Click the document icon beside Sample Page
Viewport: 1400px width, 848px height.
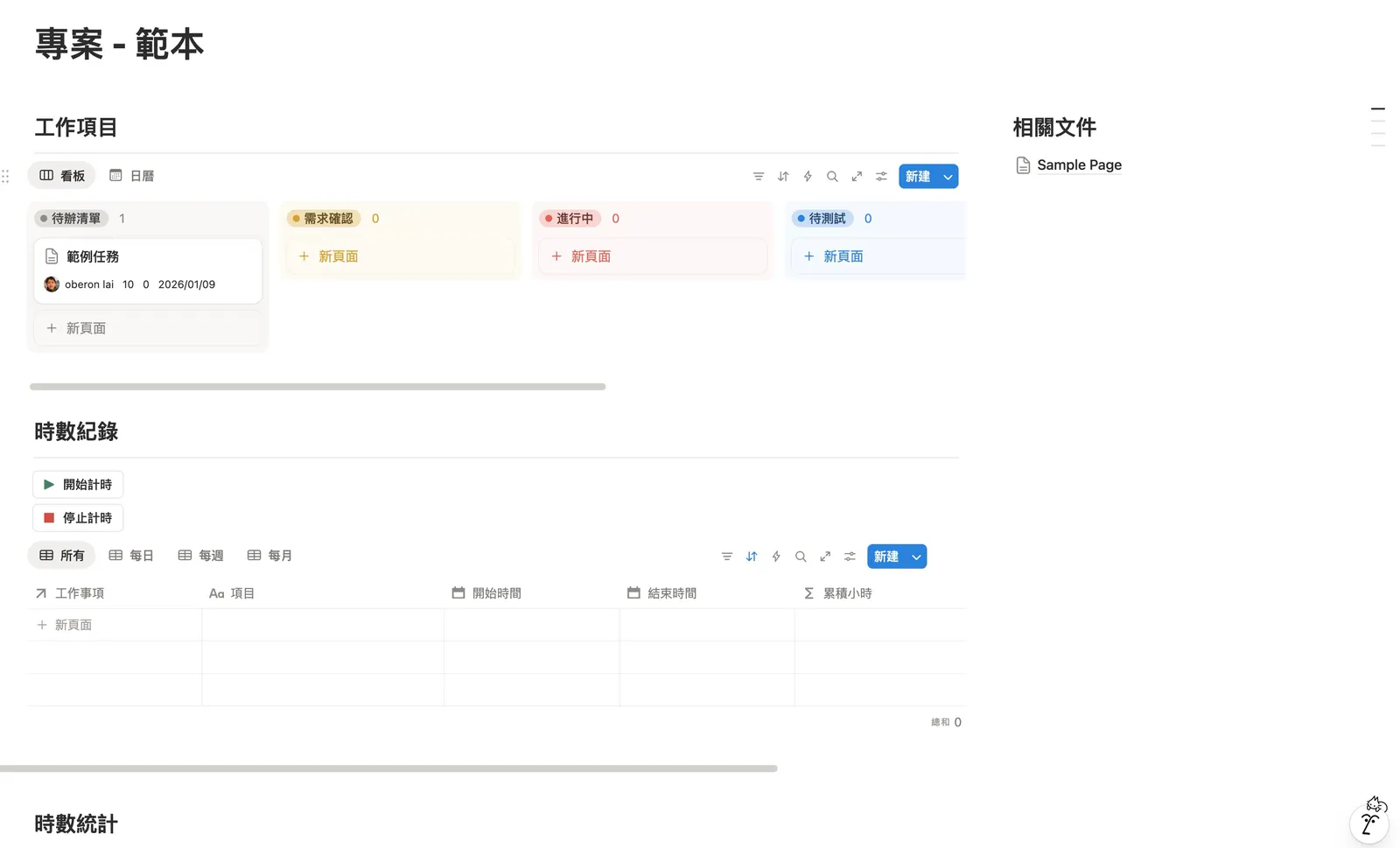click(1023, 165)
